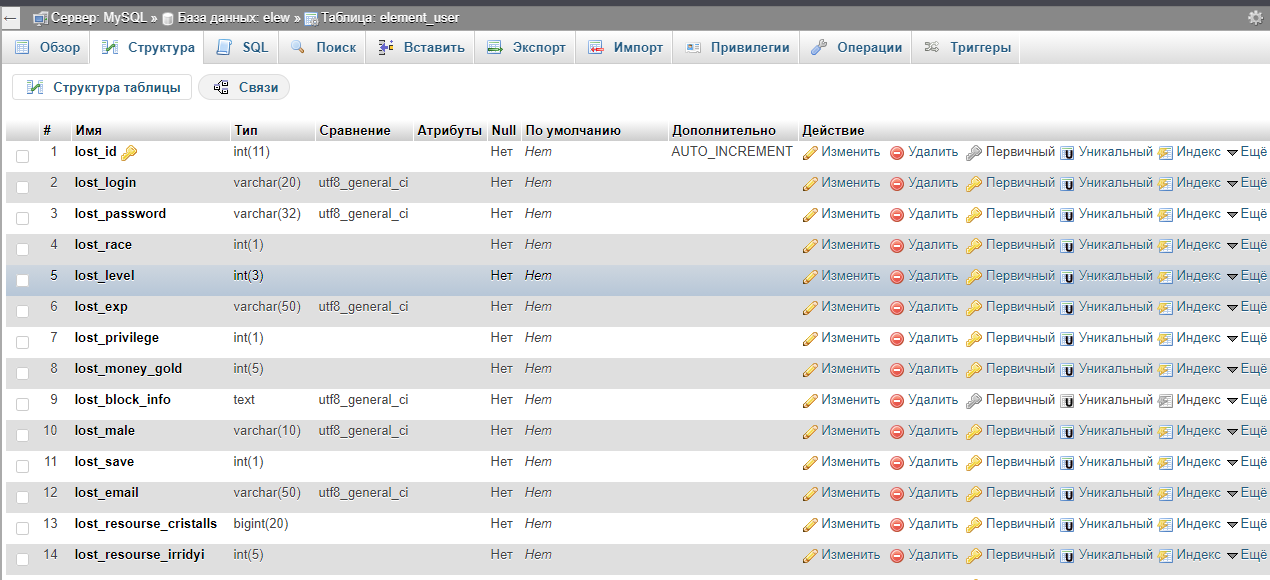Click the Связи button
Viewport: 1270px width, 580px height.
coord(246,88)
